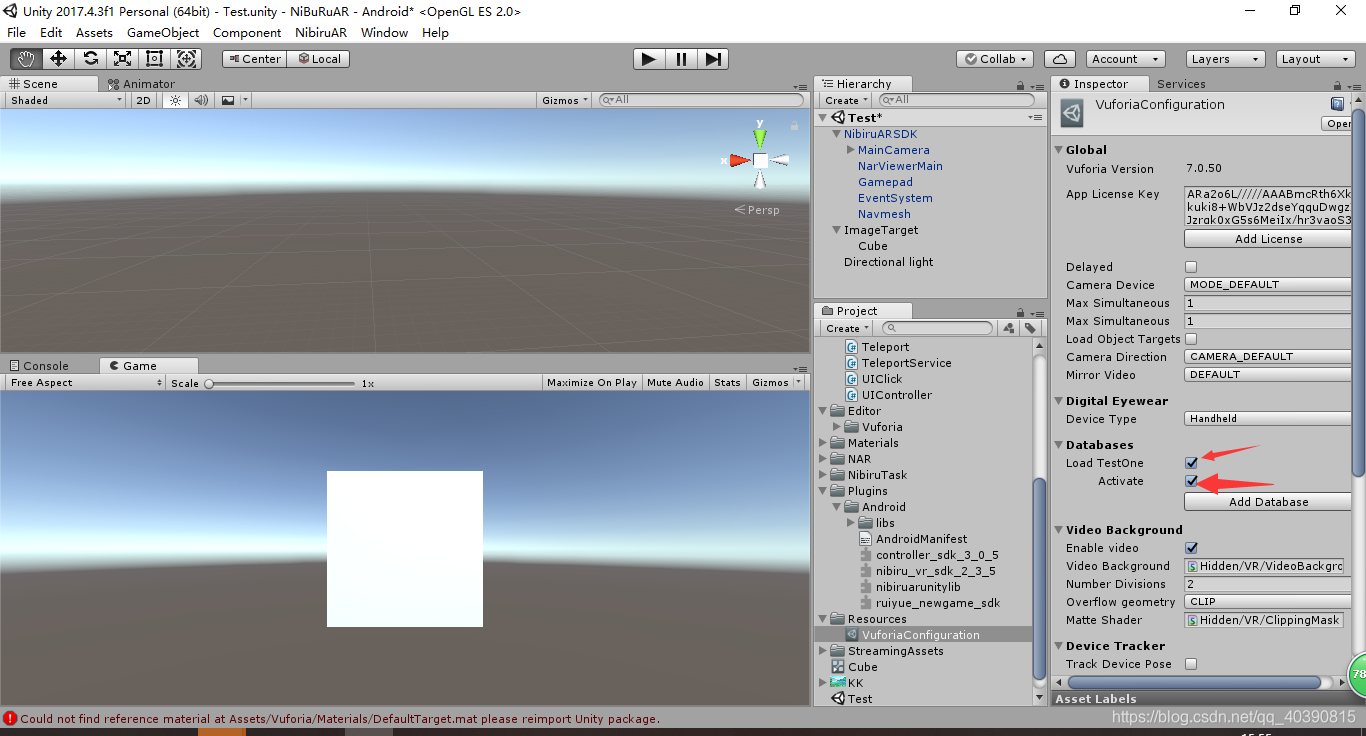Click the Add Database button
The image size is (1366, 736).
point(1268,502)
